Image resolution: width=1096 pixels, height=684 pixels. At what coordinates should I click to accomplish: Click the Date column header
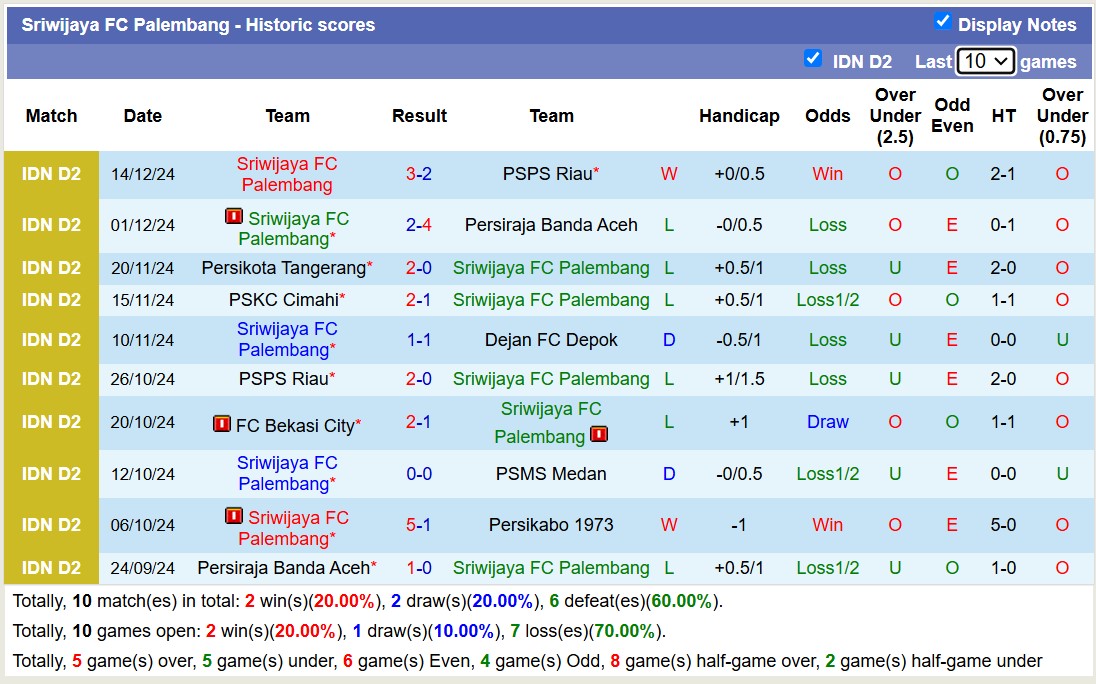pos(143,116)
